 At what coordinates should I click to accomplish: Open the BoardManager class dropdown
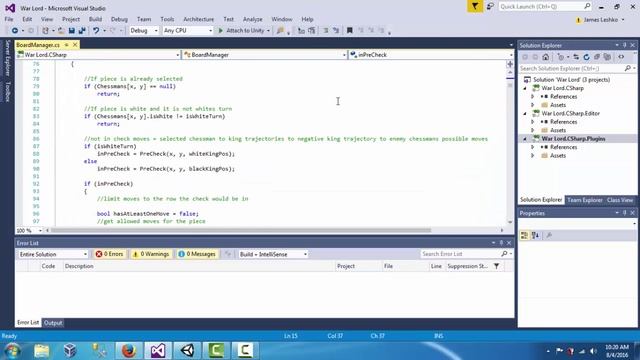click(x=264, y=55)
